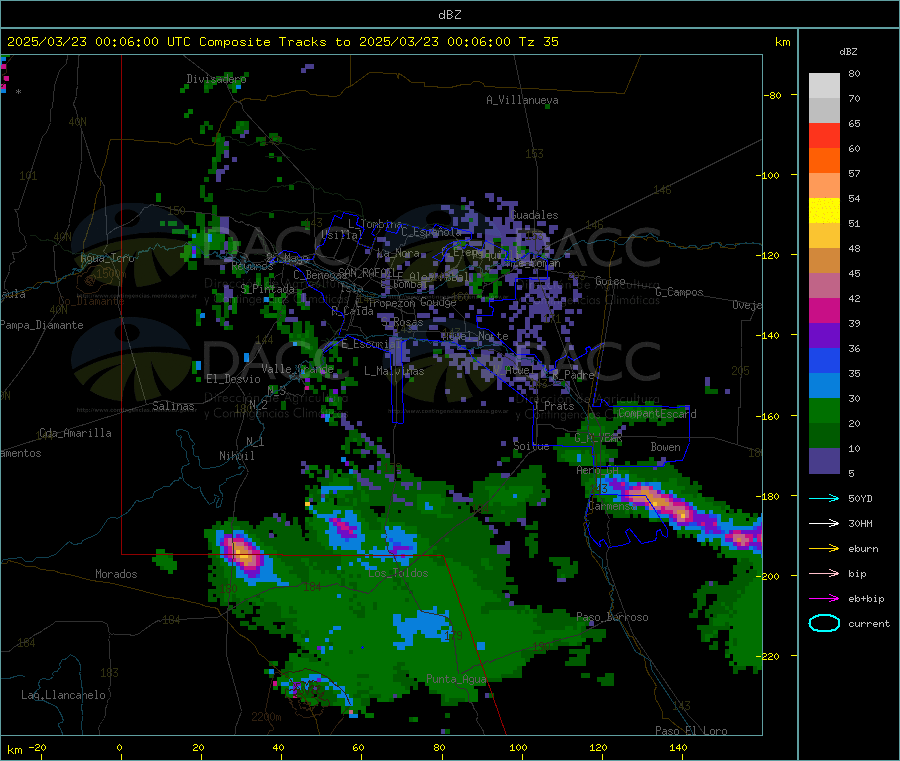Screen dimensions: 900x761
Task: Click the Pampa_Diamante place label
Action: pos(42,325)
